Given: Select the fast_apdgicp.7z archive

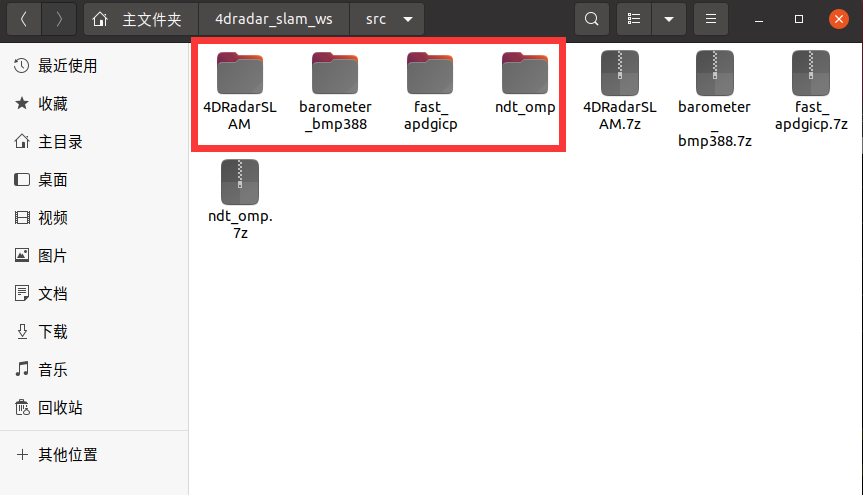Looking at the screenshot, I should (x=811, y=91).
